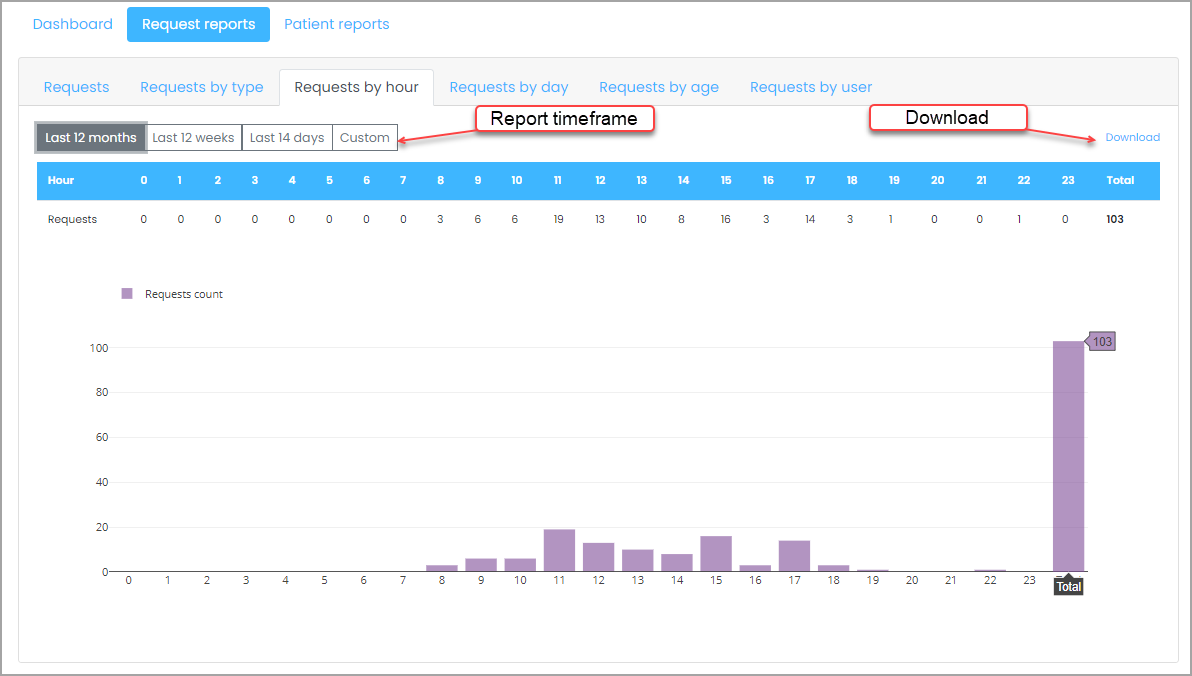The width and height of the screenshot is (1192, 676).
Task: Click the hour 15 bar in chart
Action: click(716, 554)
